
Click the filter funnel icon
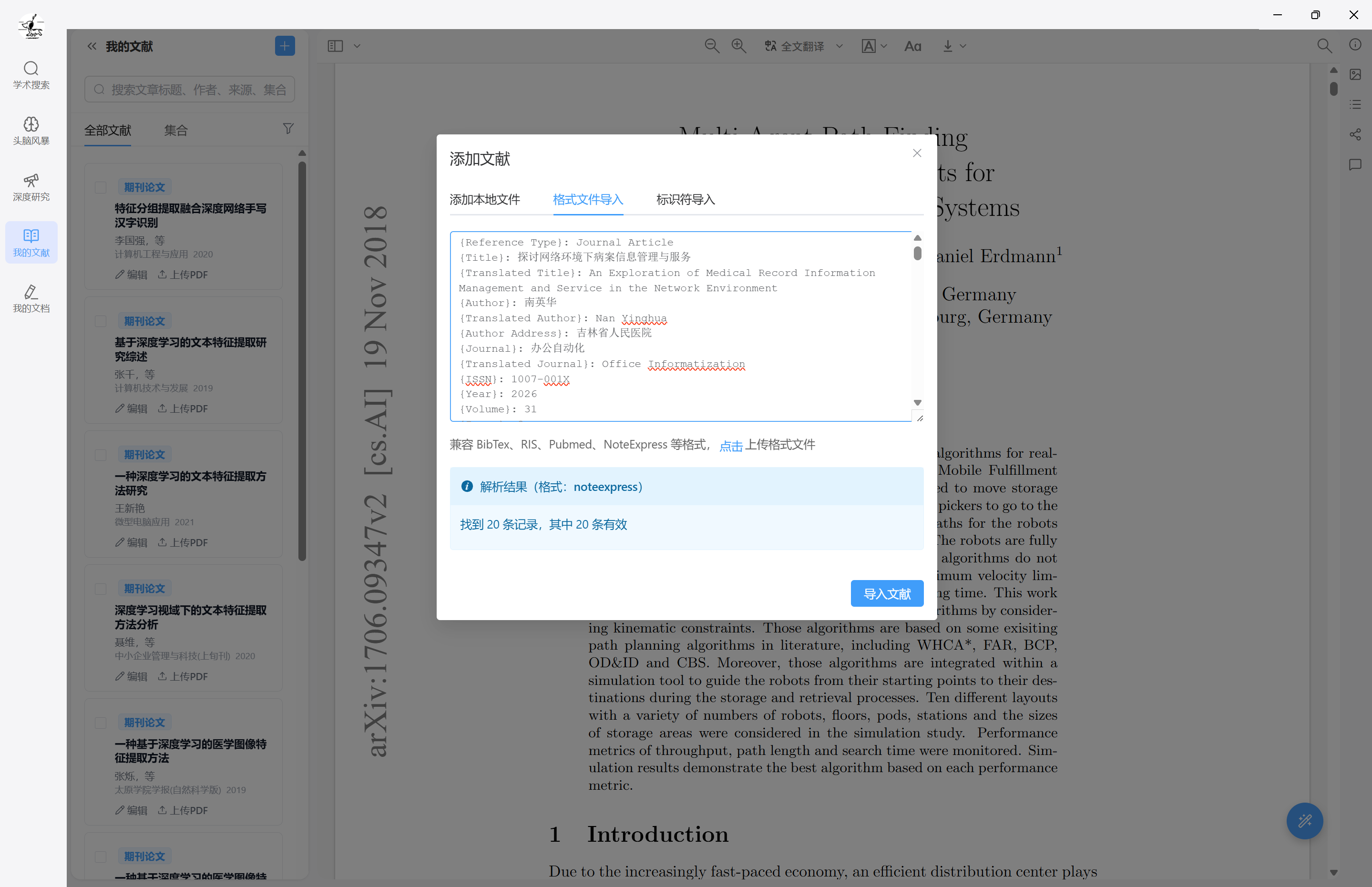[x=288, y=129]
